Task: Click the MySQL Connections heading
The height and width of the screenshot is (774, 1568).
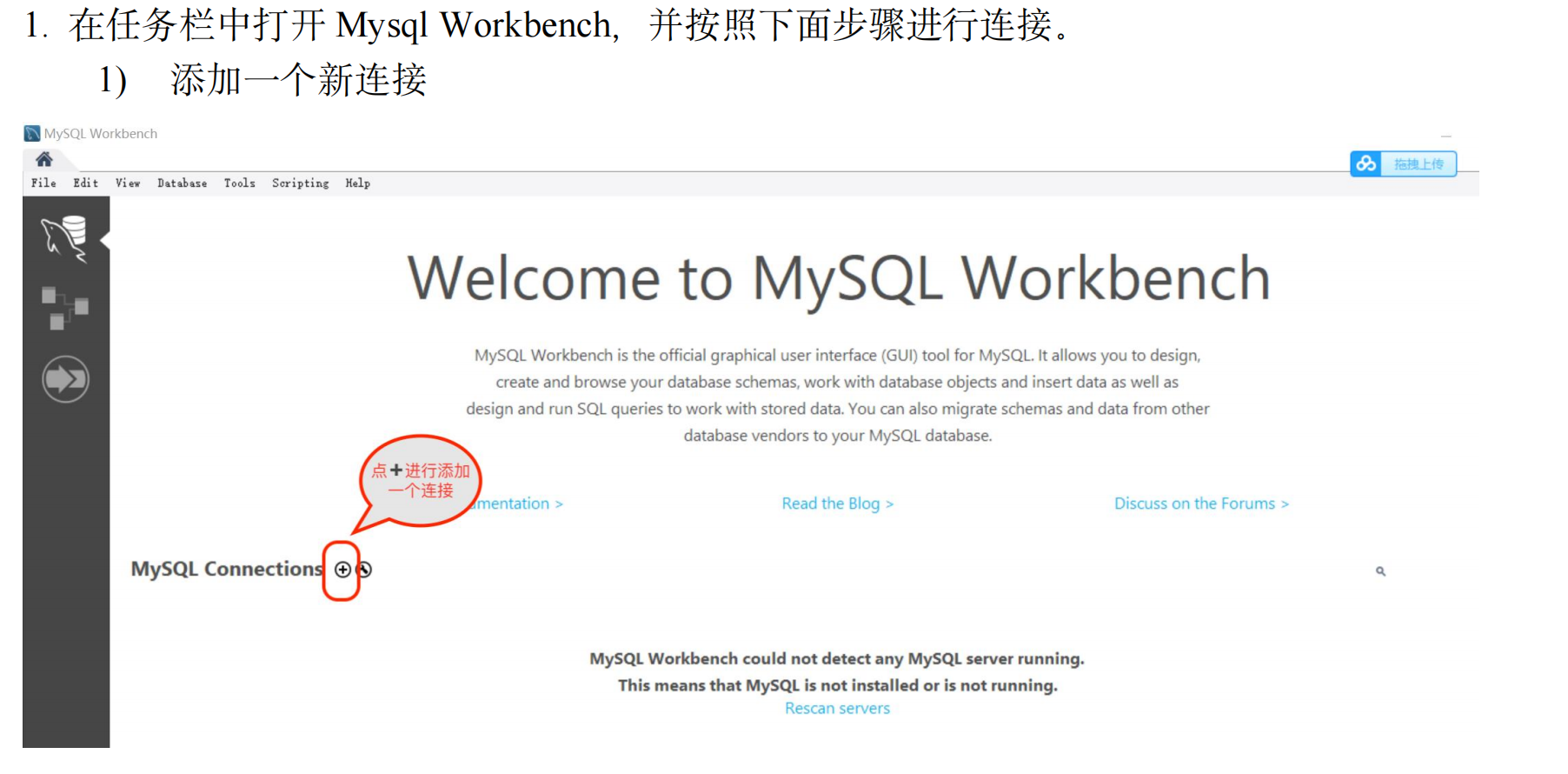Action: point(227,569)
